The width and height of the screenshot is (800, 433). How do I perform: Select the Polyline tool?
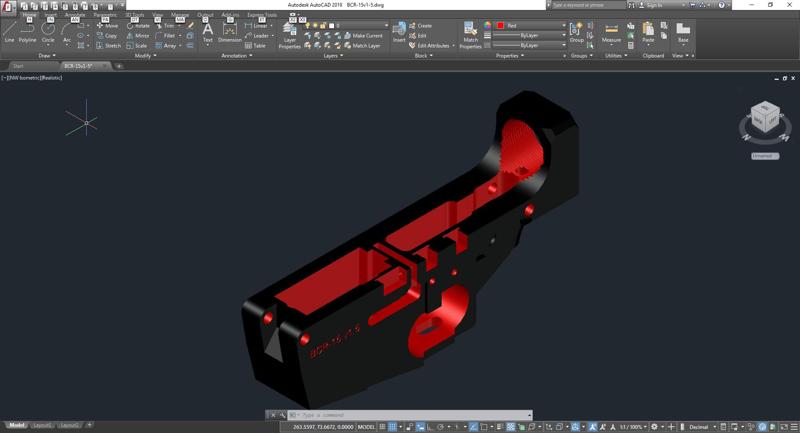point(28,33)
